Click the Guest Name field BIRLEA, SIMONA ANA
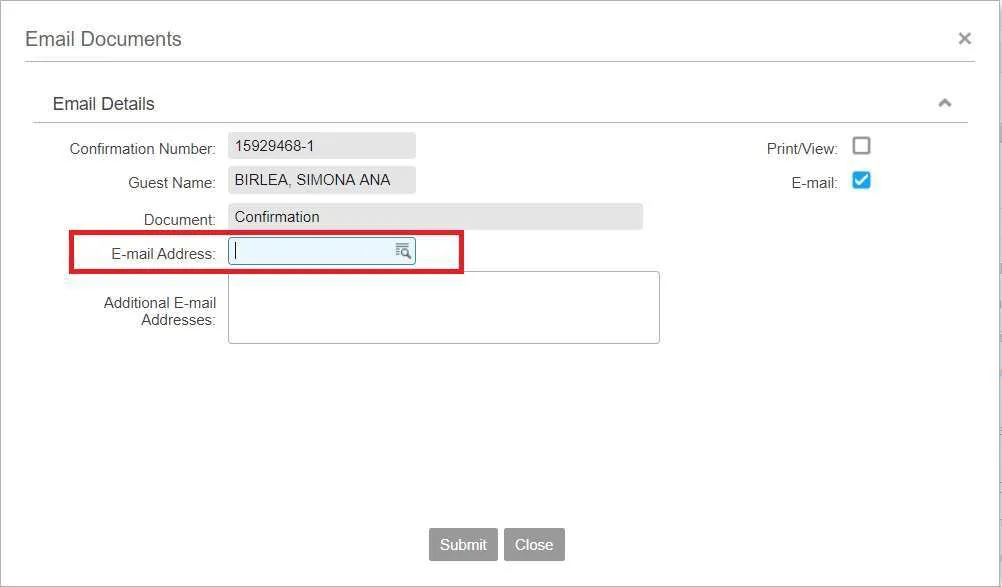Screen dimensions: 1002x587 pos(321,179)
